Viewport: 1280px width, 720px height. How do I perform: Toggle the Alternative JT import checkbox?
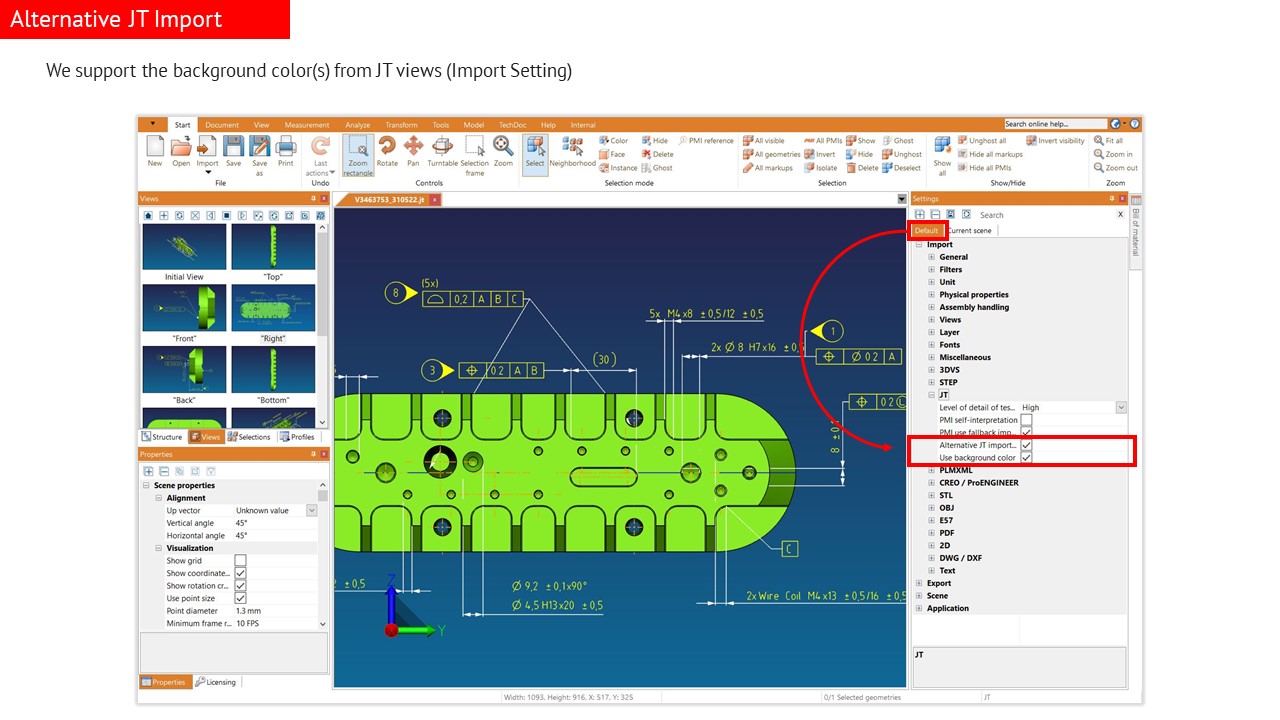click(x=1026, y=445)
